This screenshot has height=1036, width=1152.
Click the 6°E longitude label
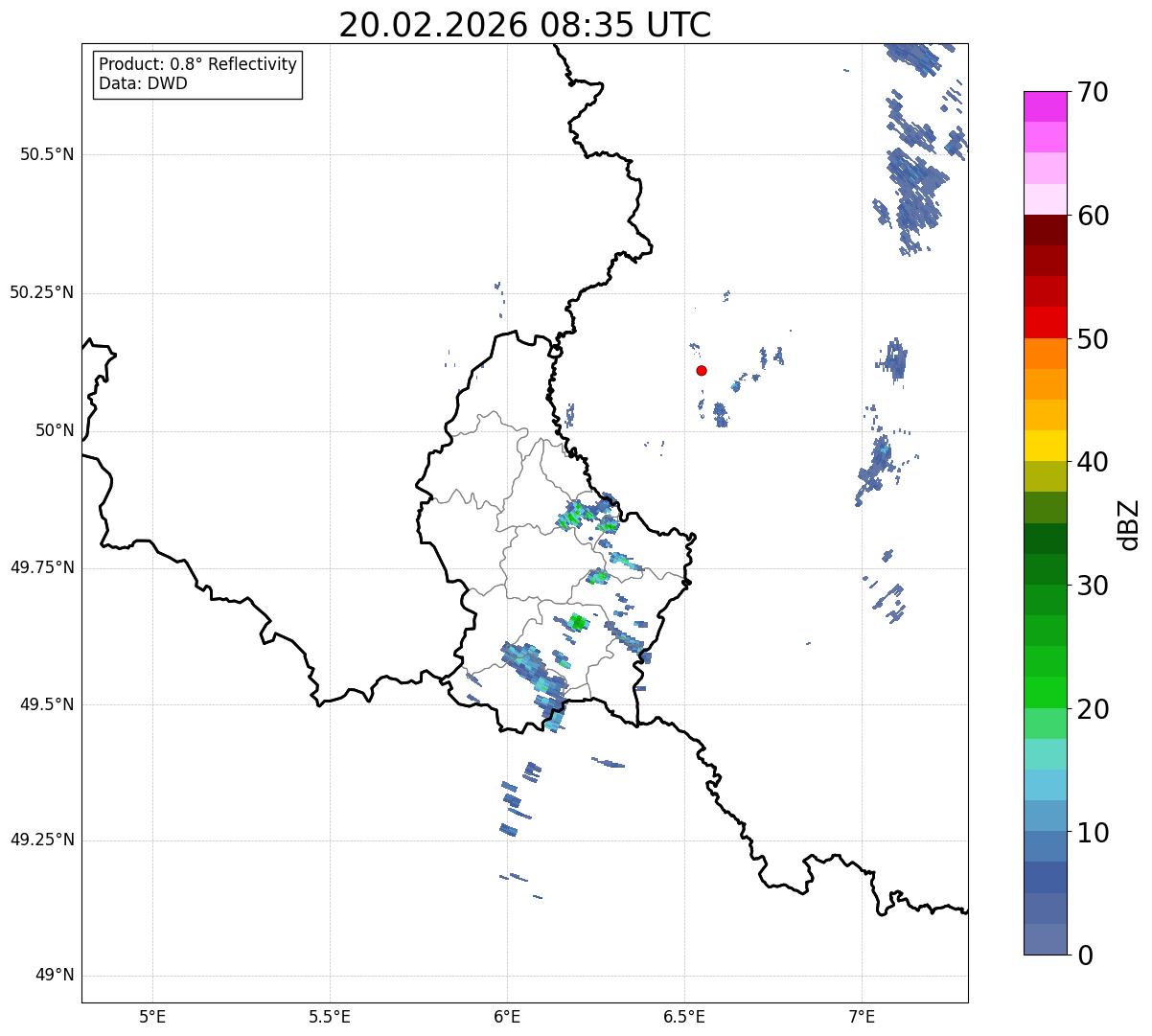(x=507, y=1016)
